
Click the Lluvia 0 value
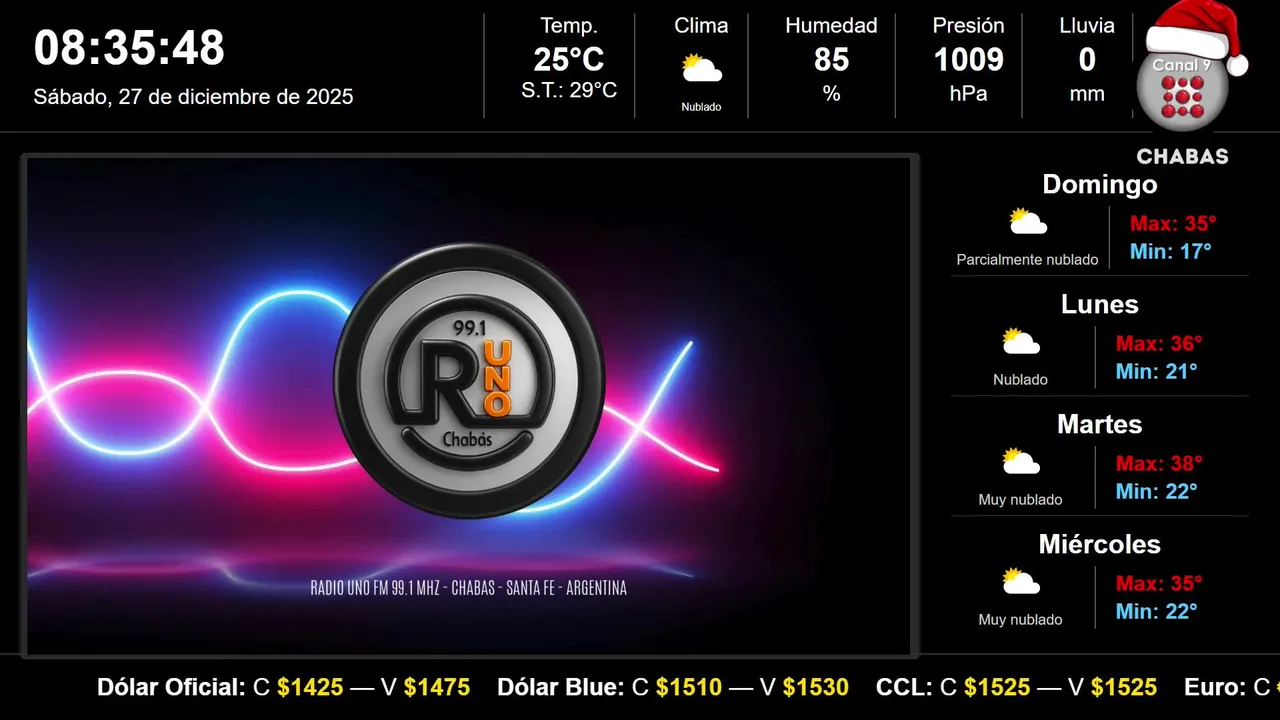(1087, 60)
